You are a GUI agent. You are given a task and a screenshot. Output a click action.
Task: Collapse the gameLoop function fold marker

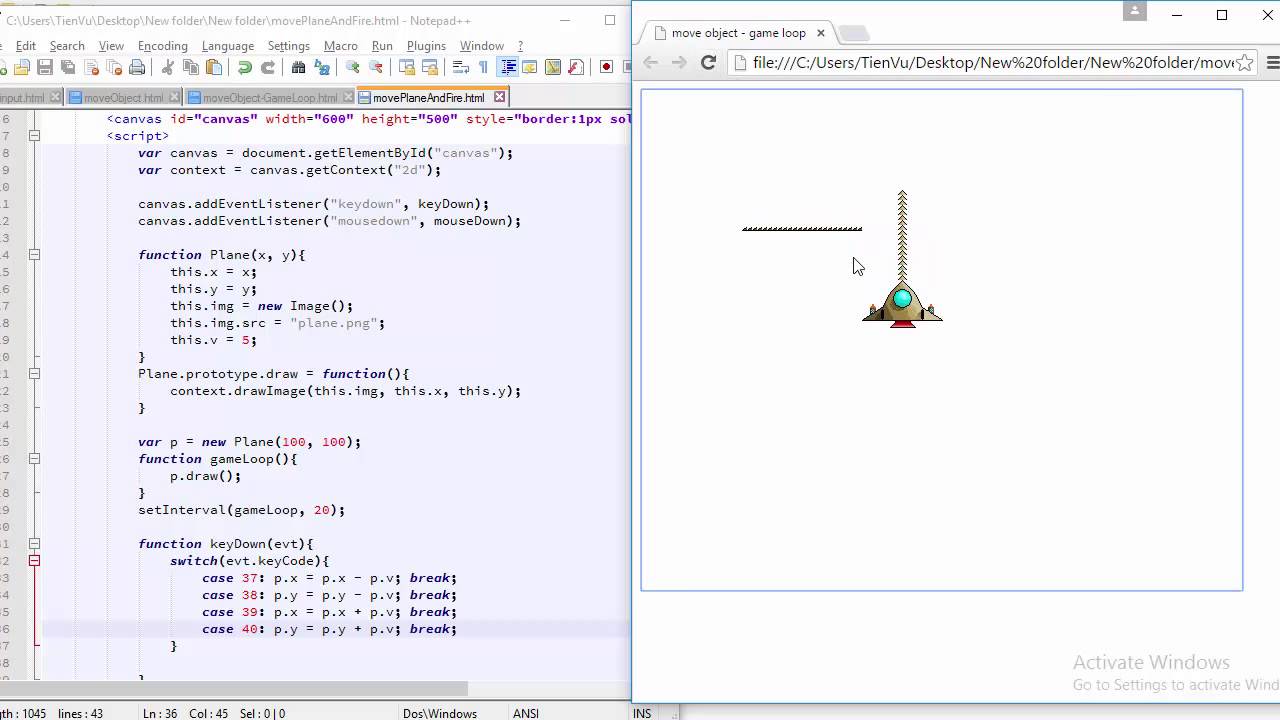34,459
